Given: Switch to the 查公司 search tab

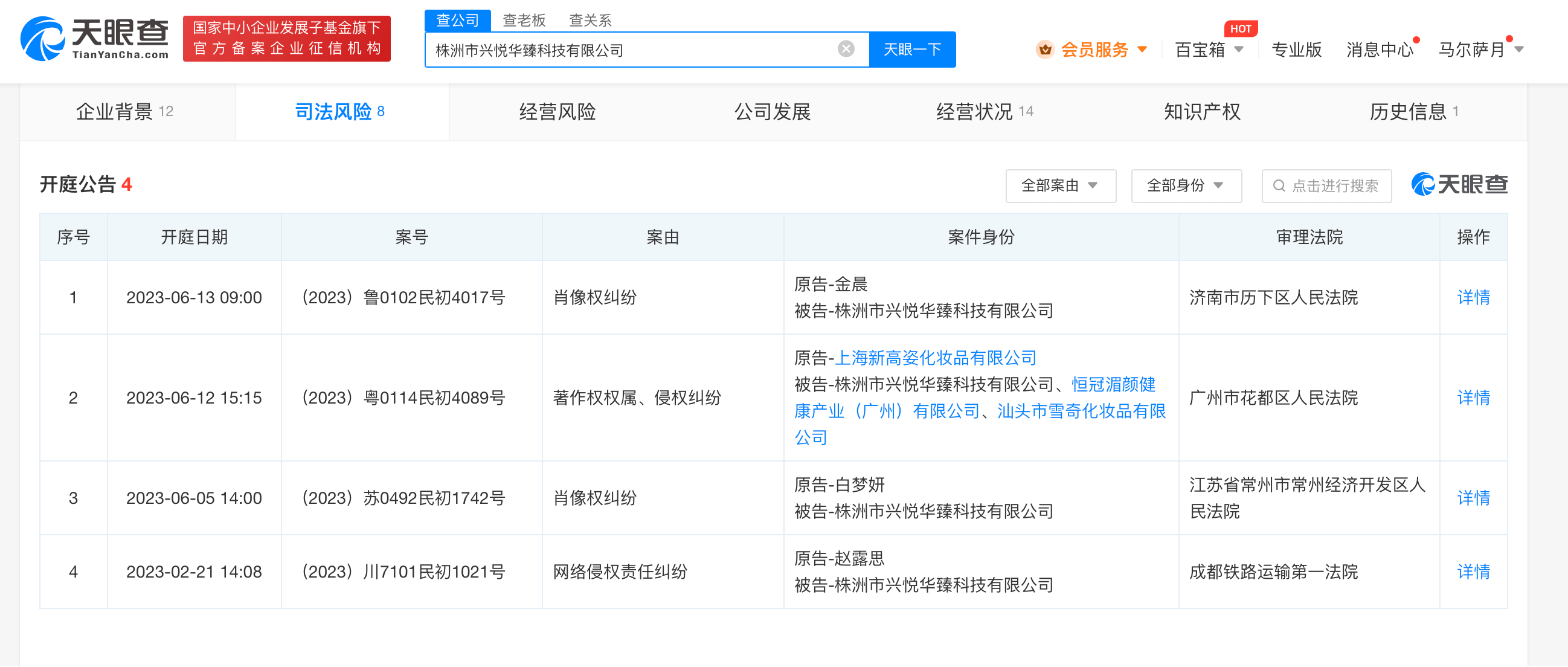Looking at the screenshot, I should [x=457, y=21].
